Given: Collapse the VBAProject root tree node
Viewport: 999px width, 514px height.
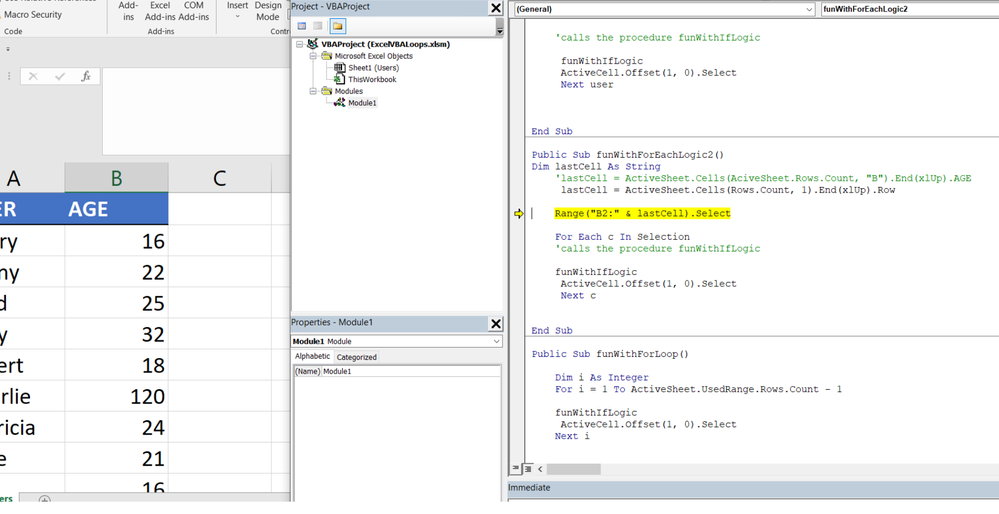Looking at the screenshot, I should coord(301,45).
